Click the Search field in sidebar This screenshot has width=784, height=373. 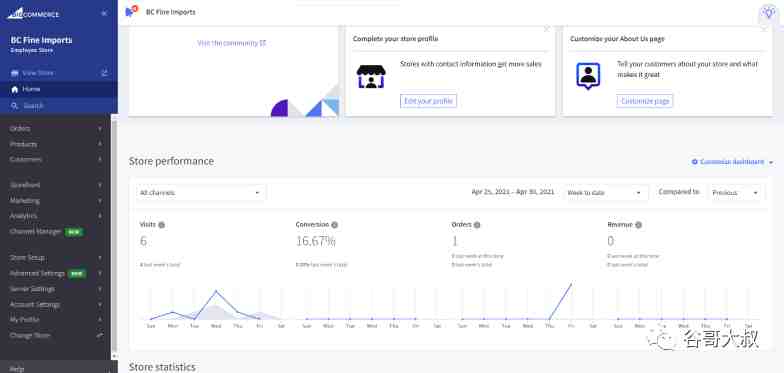point(59,106)
